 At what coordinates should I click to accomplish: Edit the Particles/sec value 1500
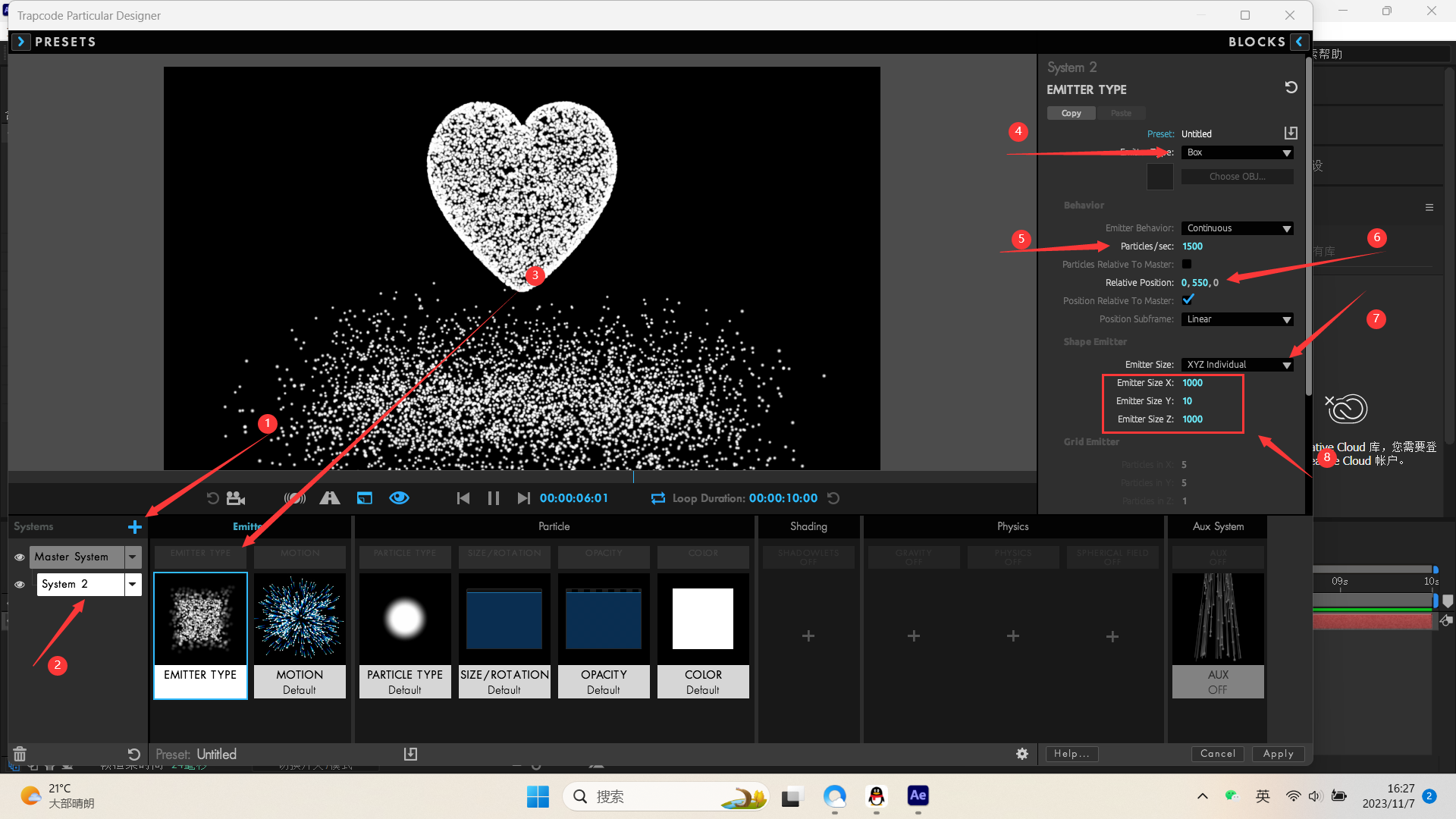[x=1192, y=246]
